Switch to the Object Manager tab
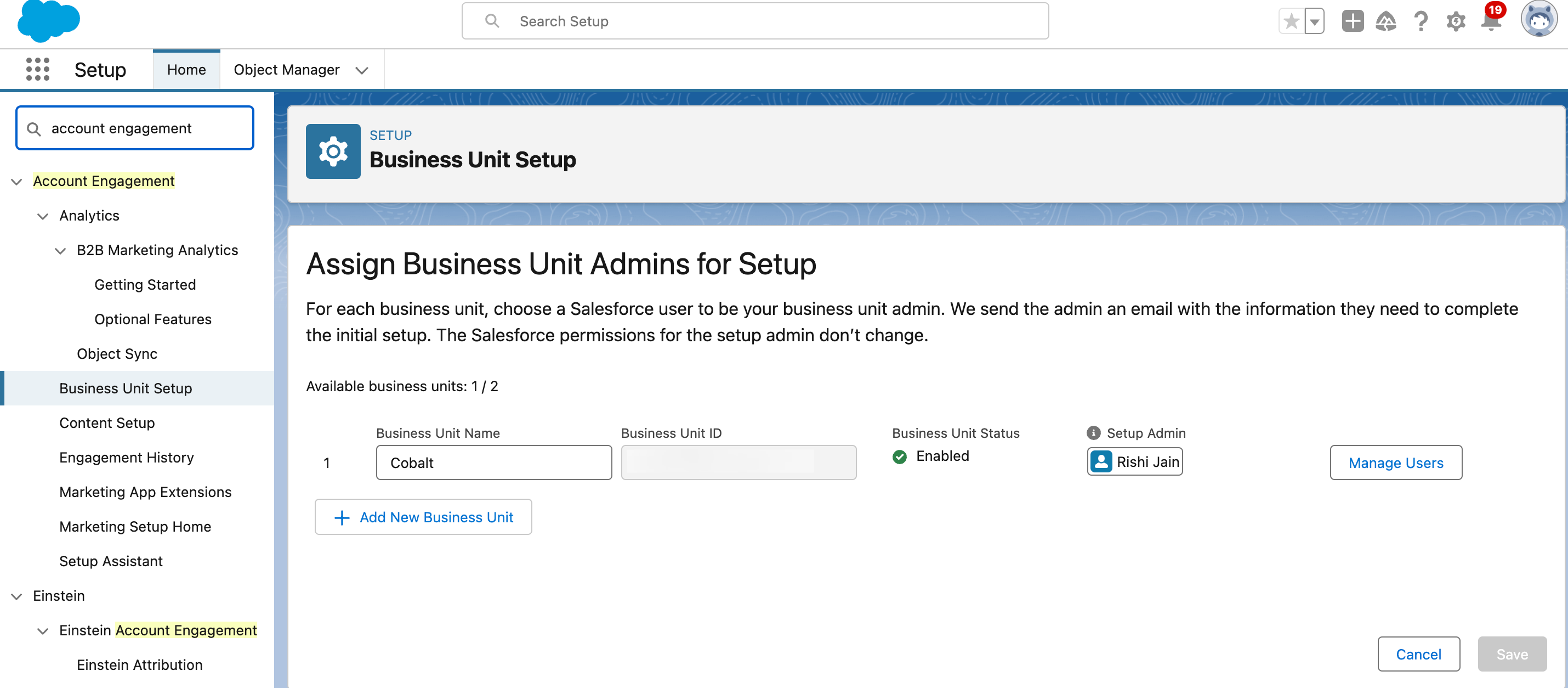This screenshot has height=688, width=1568. [287, 69]
